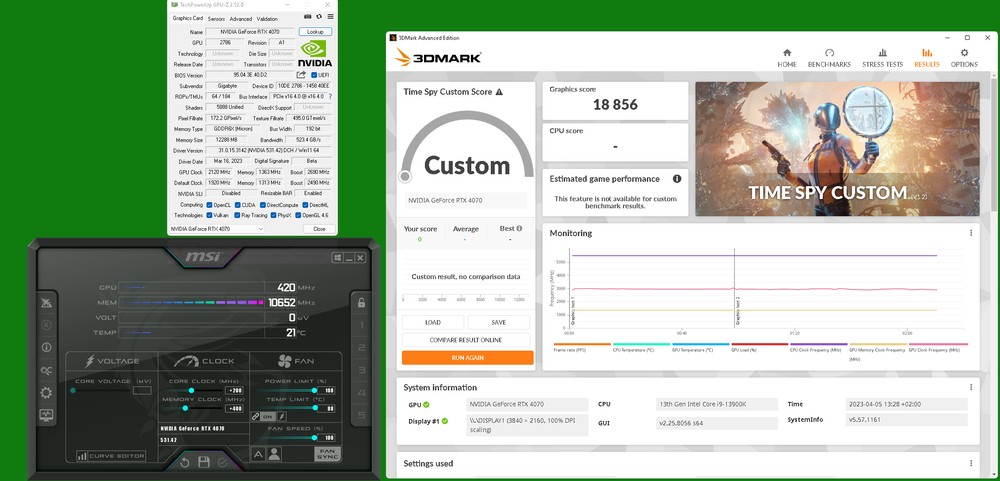Open the 3DMark BENCHMARKS tab
Image resolution: width=1000 pixels, height=481 pixels.
point(829,58)
